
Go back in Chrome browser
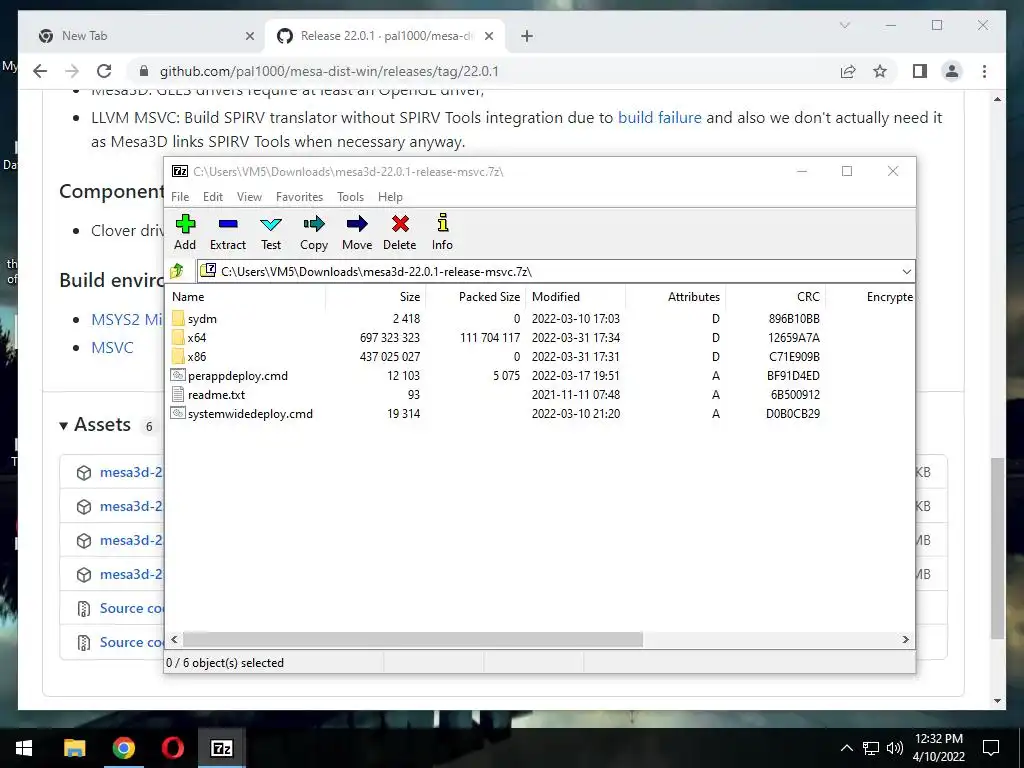pos(40,71)
